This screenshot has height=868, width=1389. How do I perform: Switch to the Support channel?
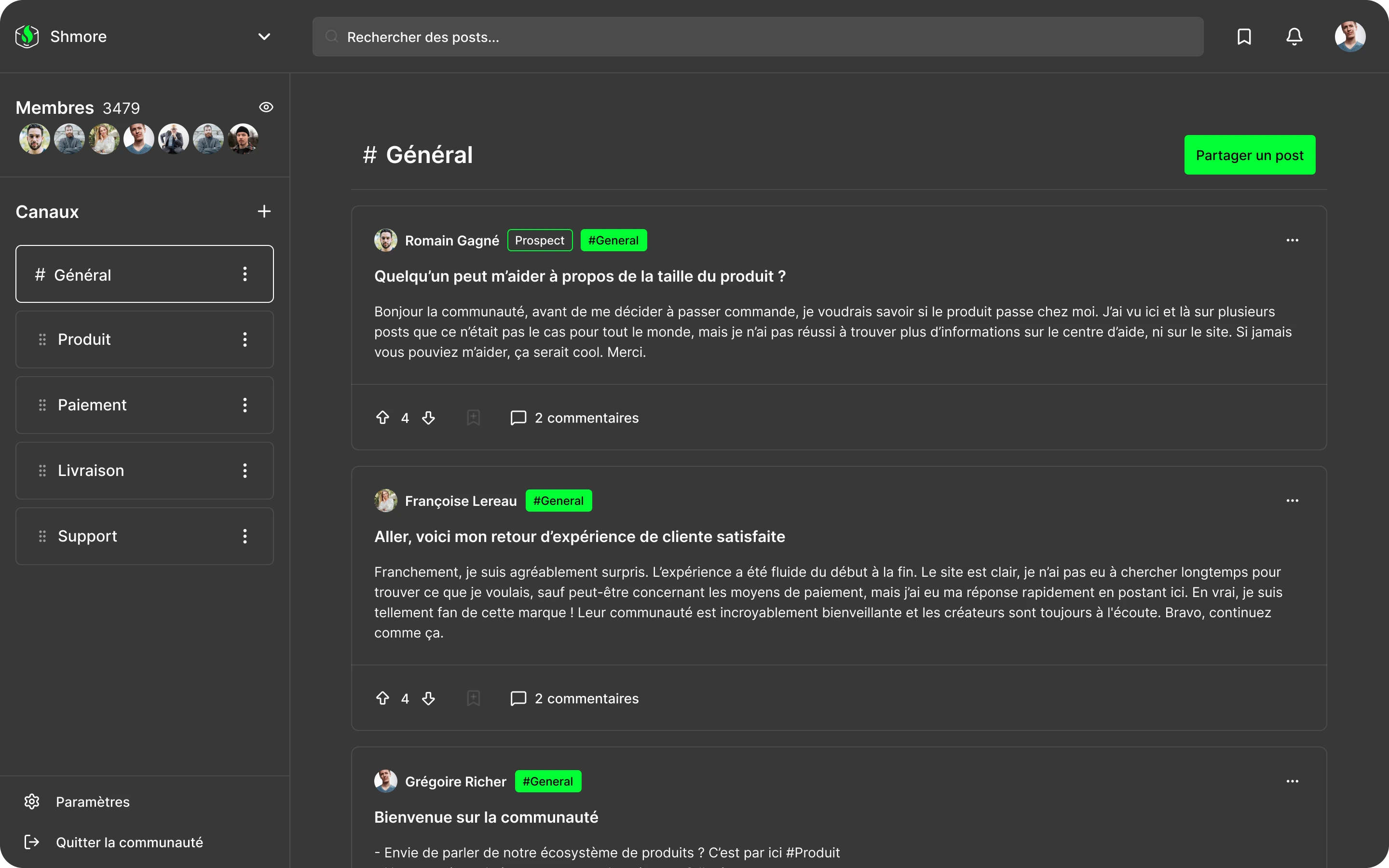pyautogui.click(x=87, y=536)
